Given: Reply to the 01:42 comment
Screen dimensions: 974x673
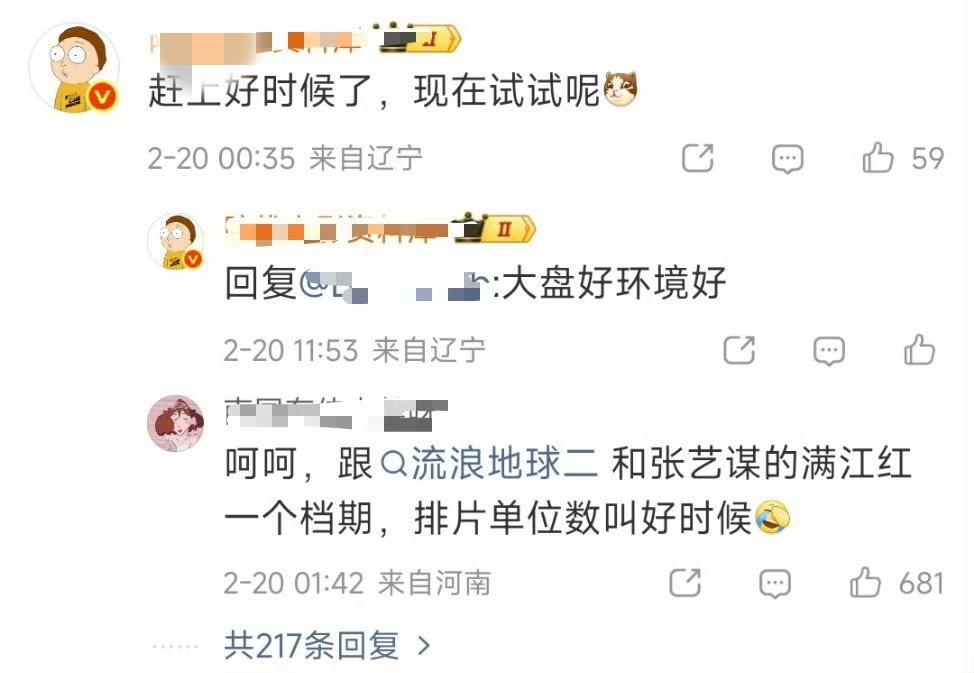Looking at the screenshot, I should click(x=775, y=584).
